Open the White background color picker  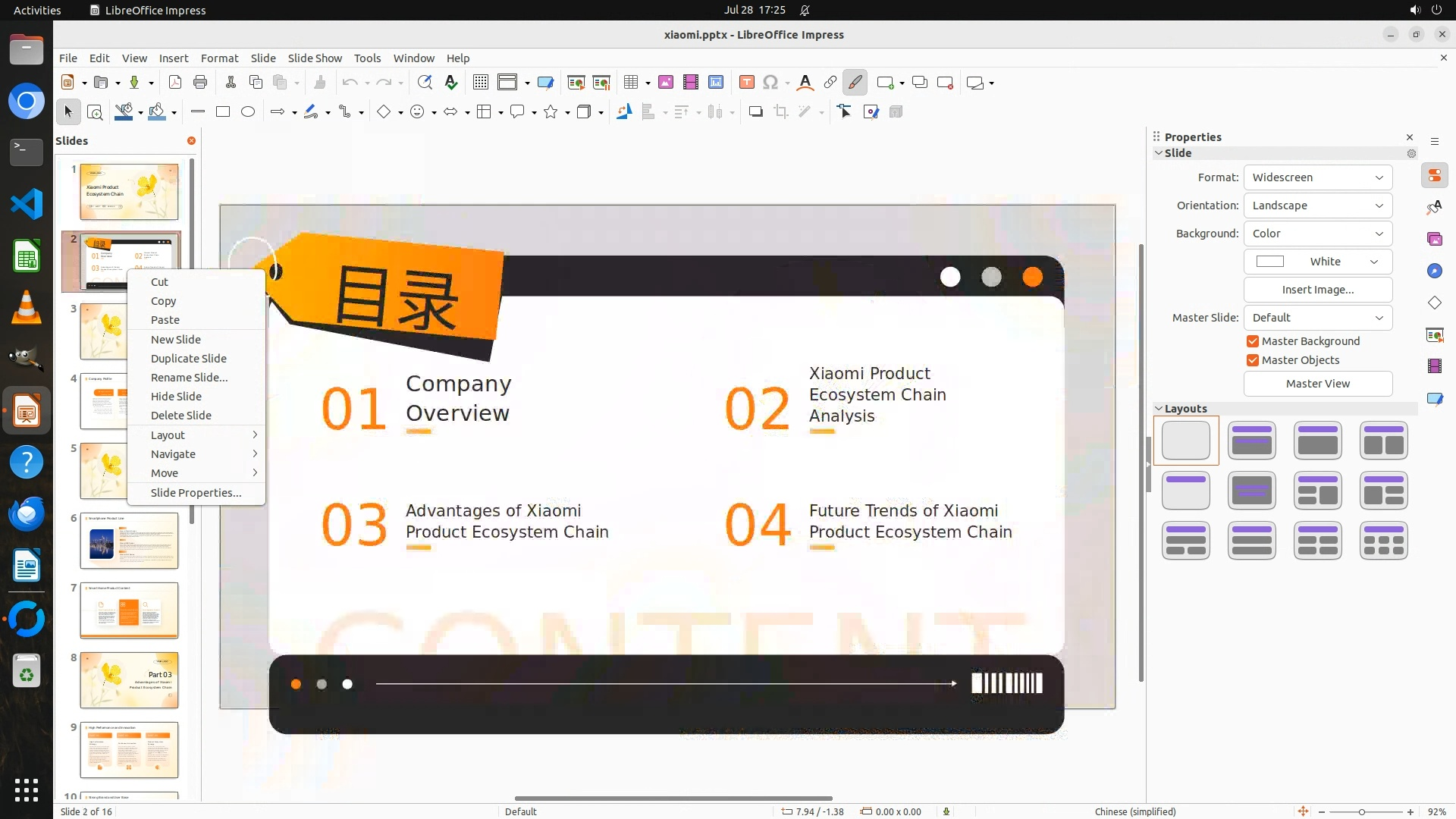click(x=1317, y=262)
